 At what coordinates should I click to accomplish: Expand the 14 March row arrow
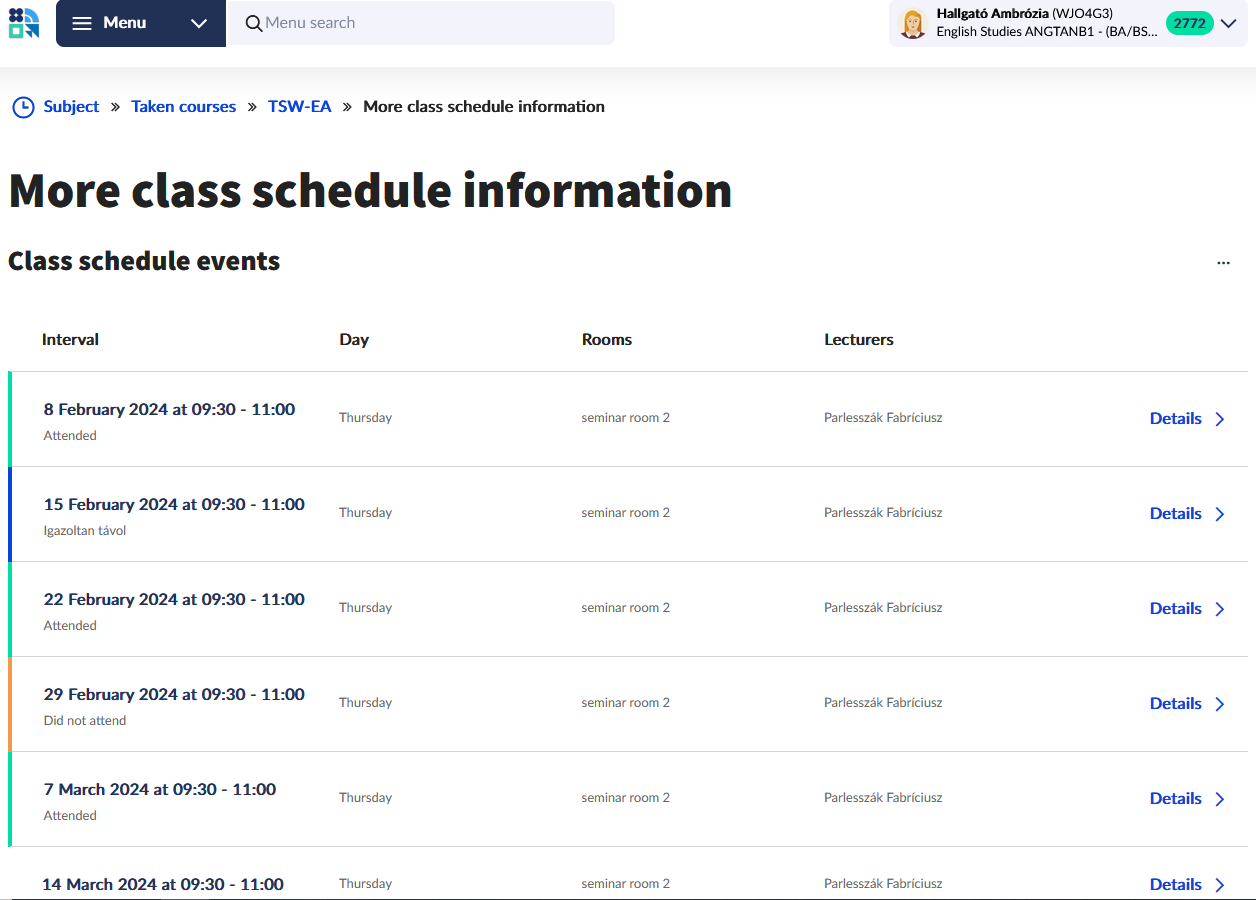coord(1220,885)
